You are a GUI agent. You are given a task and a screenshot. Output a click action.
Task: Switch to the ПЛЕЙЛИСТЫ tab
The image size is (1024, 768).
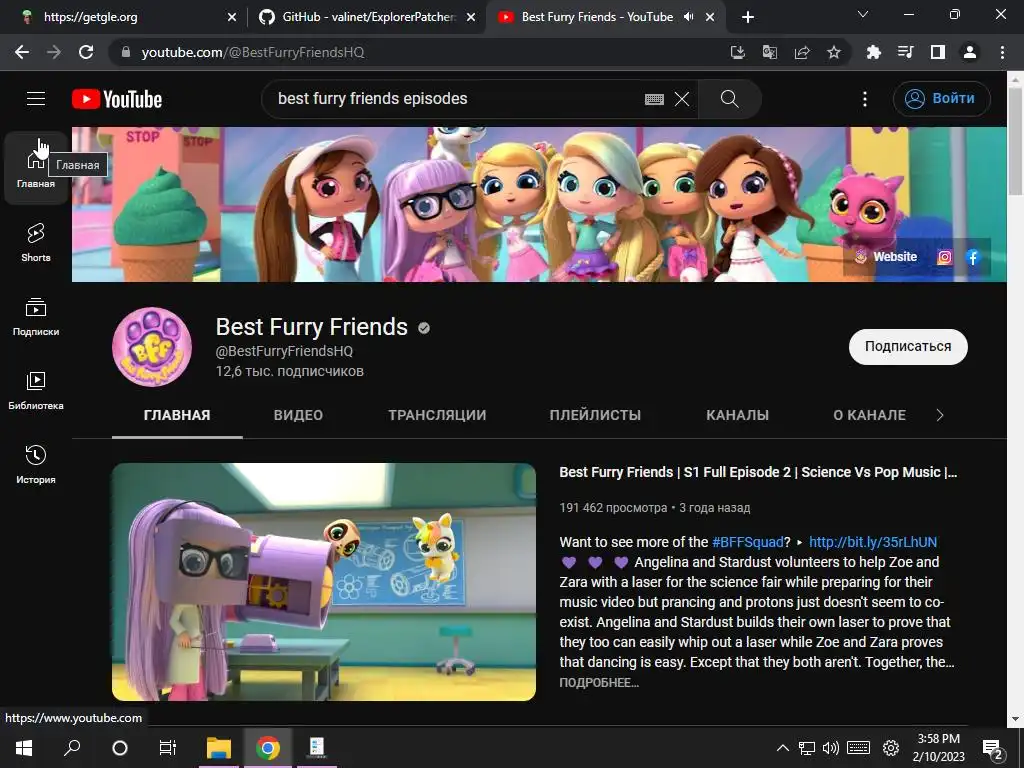595,415
